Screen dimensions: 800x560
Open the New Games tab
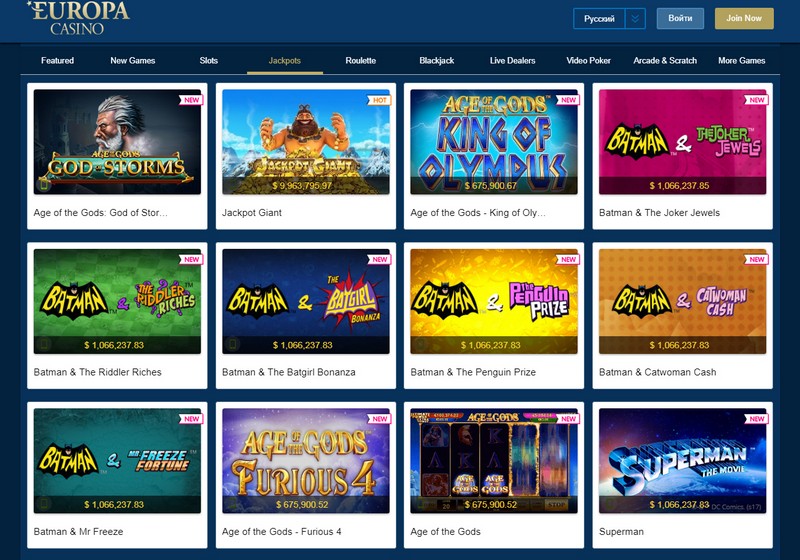point(133,60)
